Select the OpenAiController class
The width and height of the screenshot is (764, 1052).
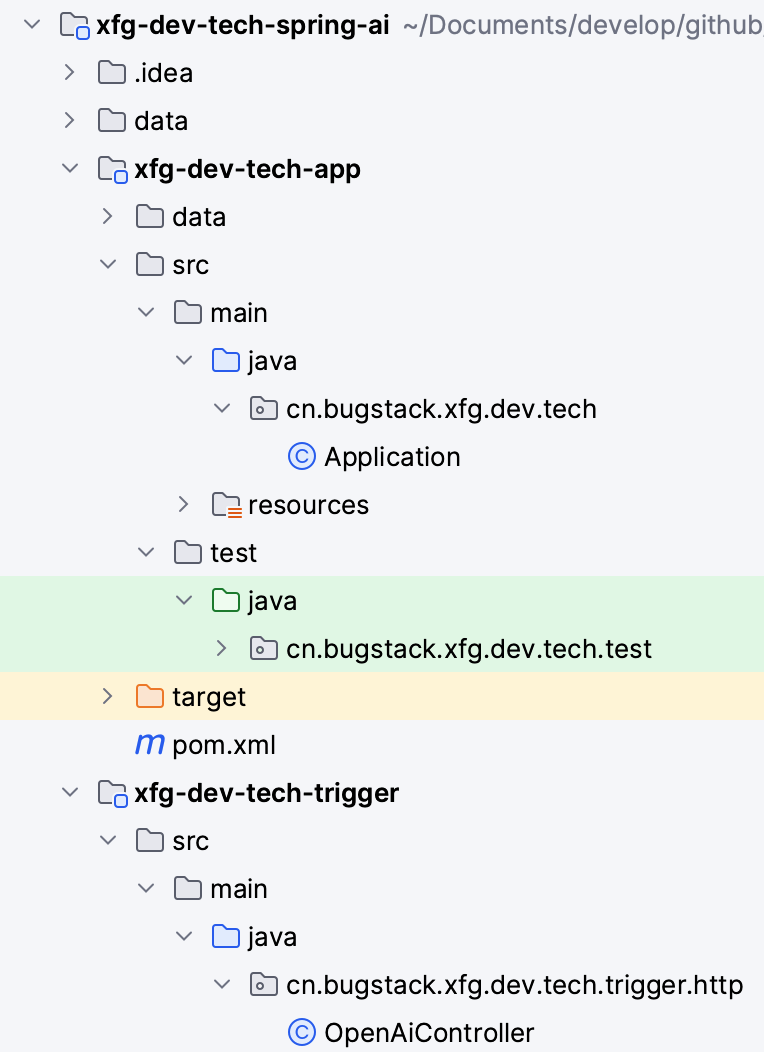(429, 1033)
